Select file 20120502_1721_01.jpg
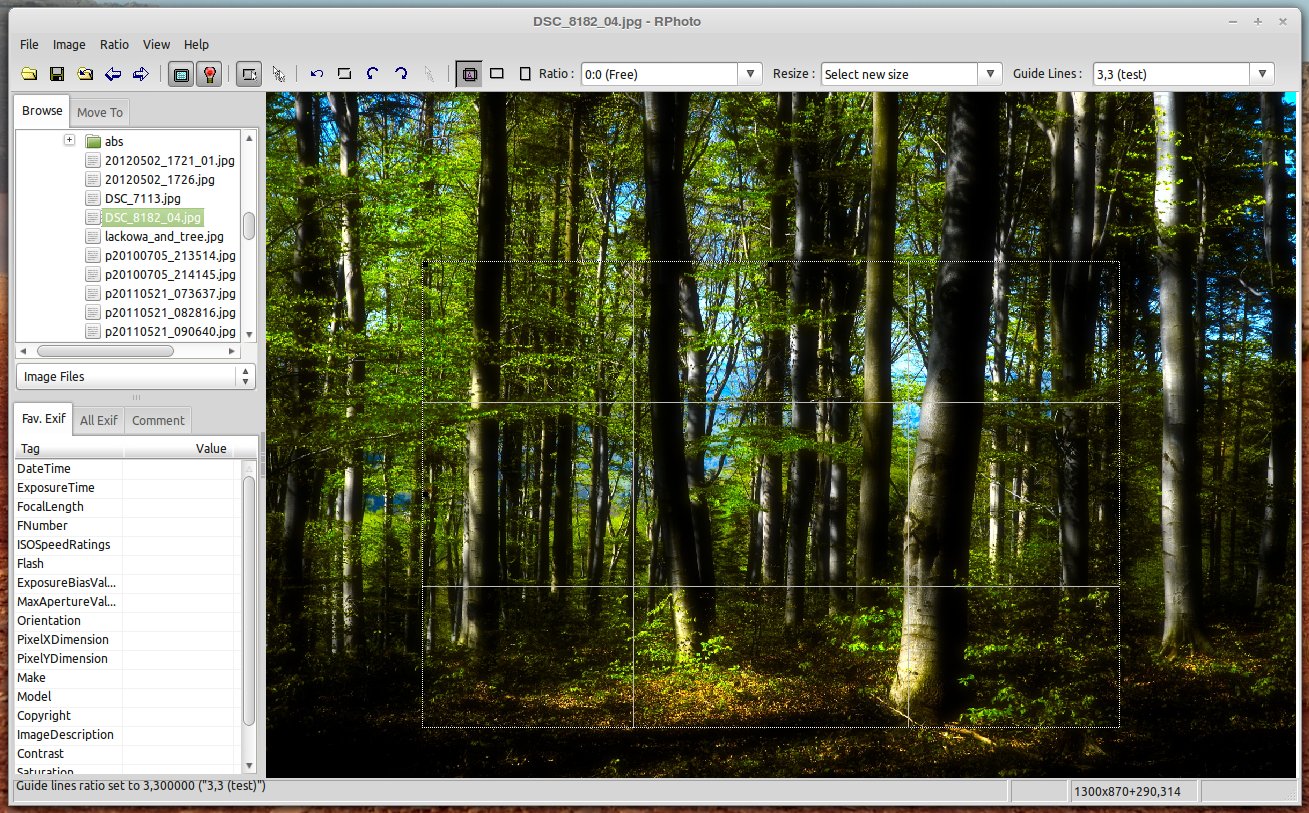This screenshot has height=813, width=1309. point(161,160)
